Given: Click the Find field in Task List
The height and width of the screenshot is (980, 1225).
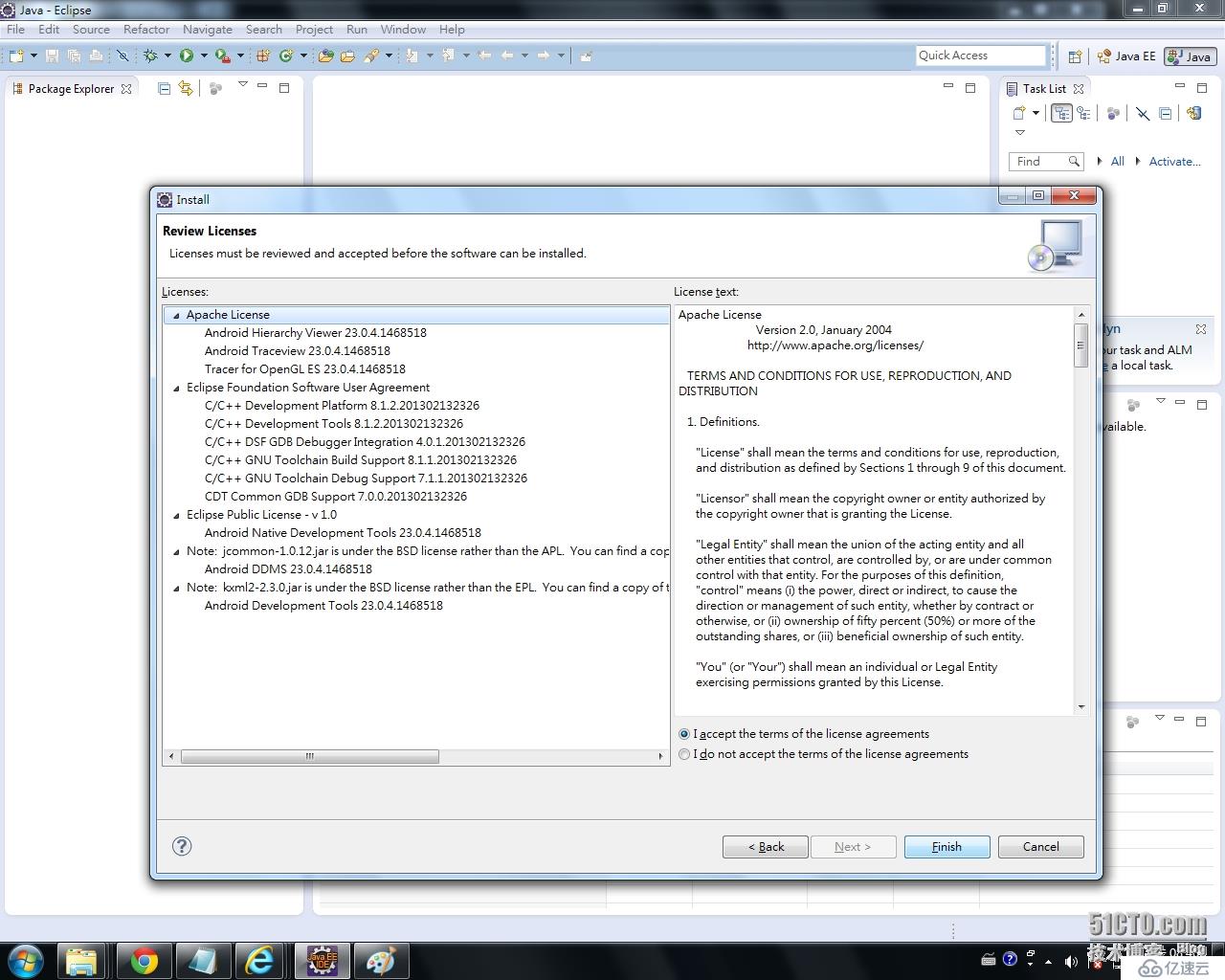Looking at the screenshot, I should [1045, 162].
